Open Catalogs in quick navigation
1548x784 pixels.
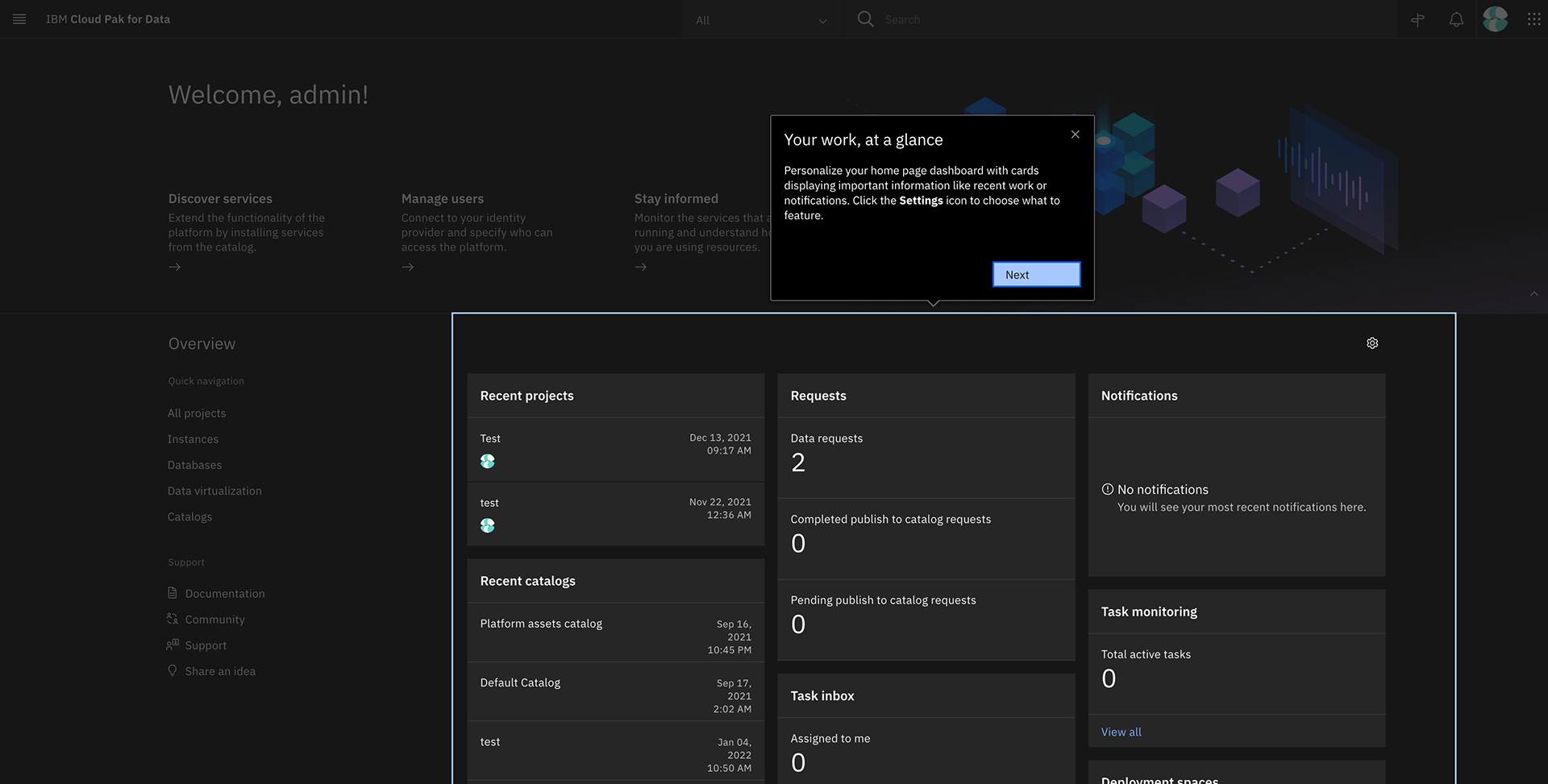(x=189, y=516)
